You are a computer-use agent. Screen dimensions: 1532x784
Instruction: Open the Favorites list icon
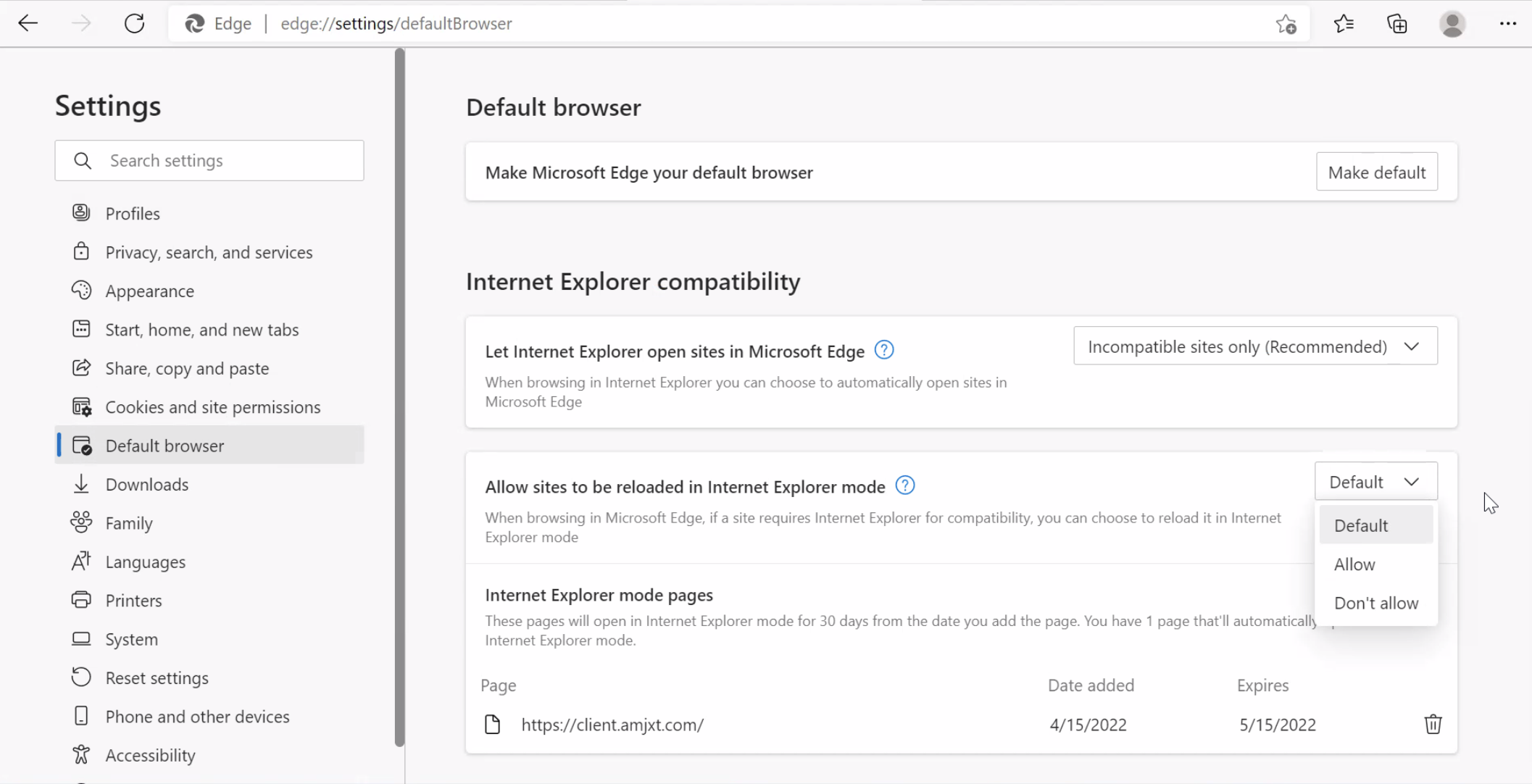click(x=1344, y=24)
